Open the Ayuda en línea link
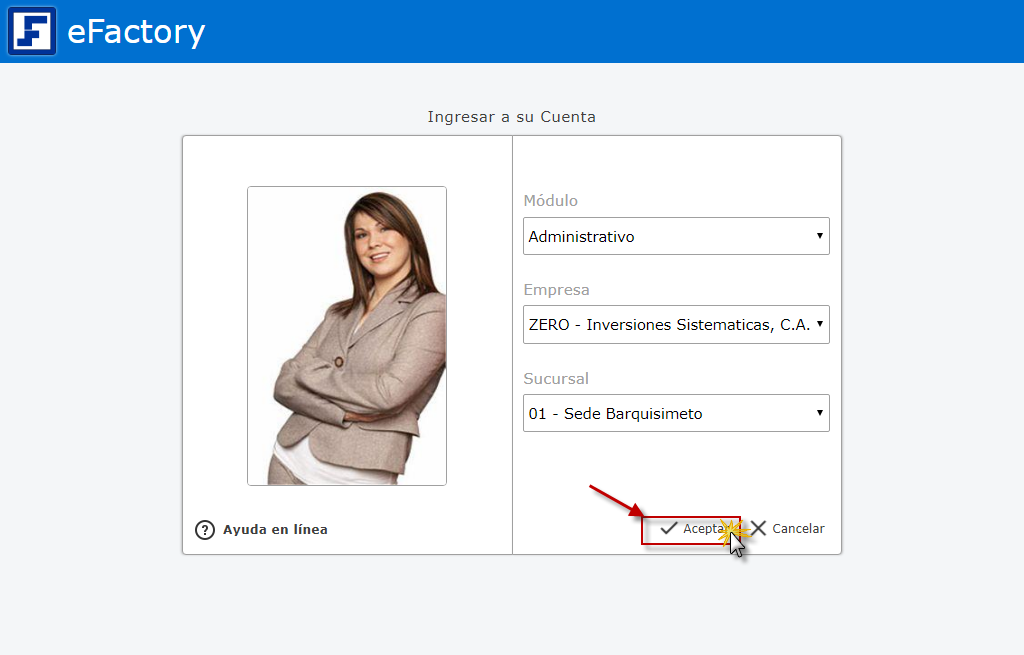1024x655 pixels. pos(275,530)
